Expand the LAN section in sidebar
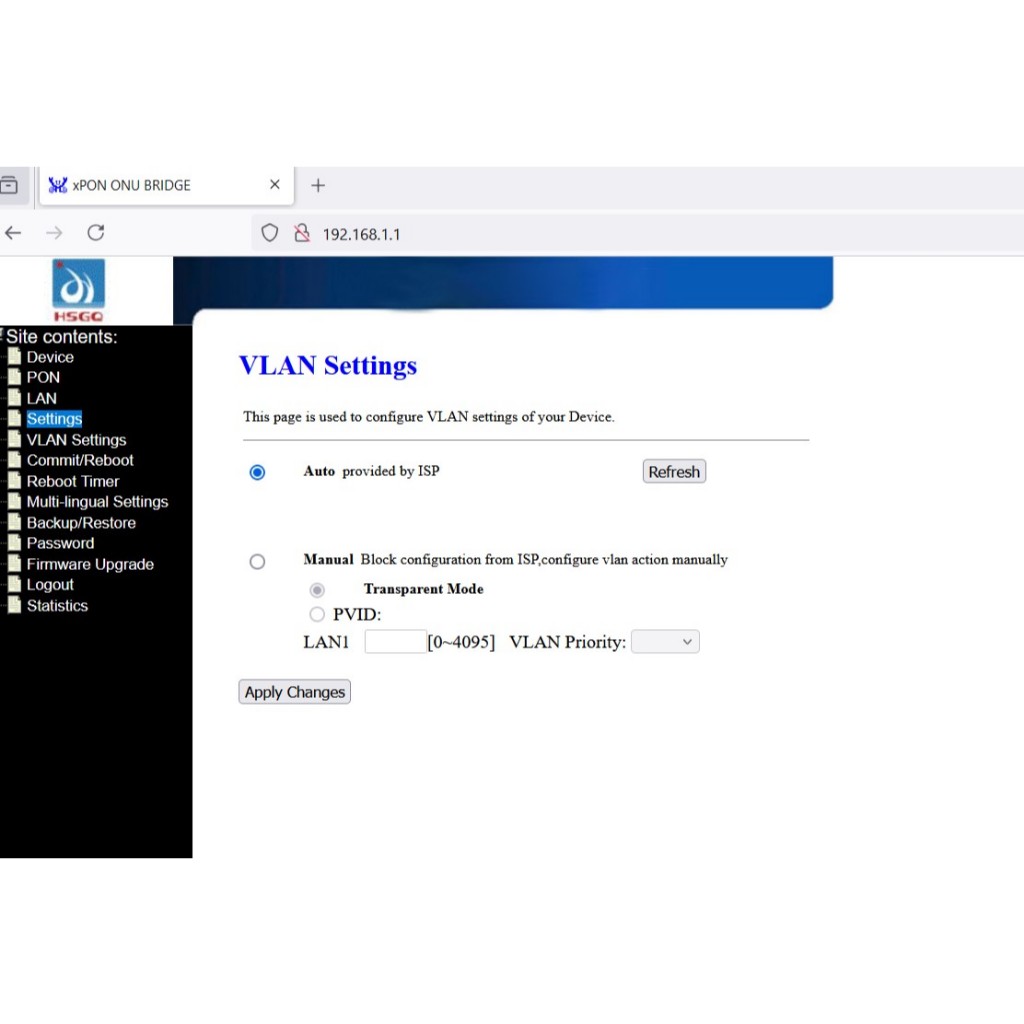The width and height of the screenshot is (1024, 1024). pos(41,398)
